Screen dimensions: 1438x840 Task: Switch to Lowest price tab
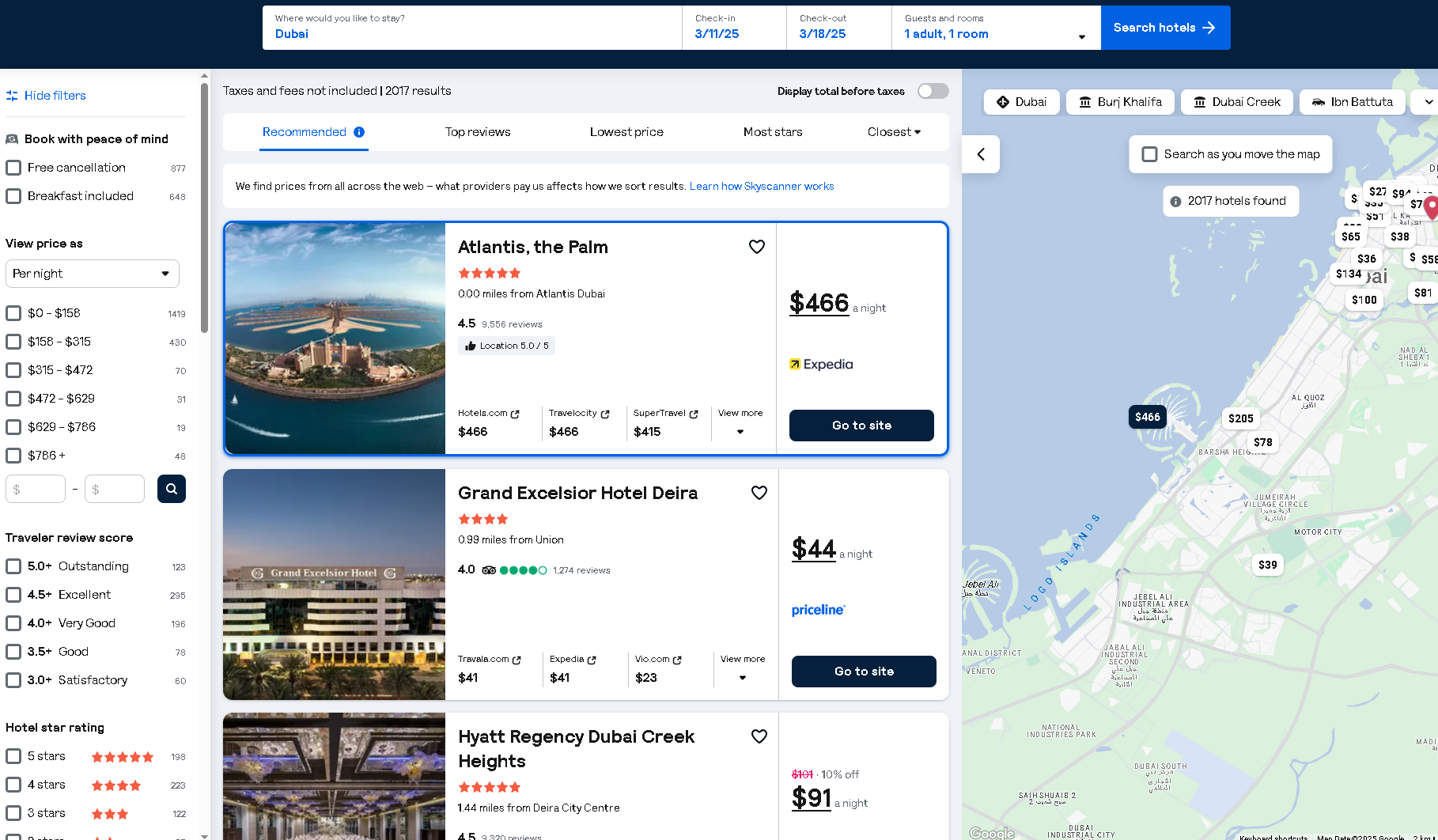click(626, 132)
